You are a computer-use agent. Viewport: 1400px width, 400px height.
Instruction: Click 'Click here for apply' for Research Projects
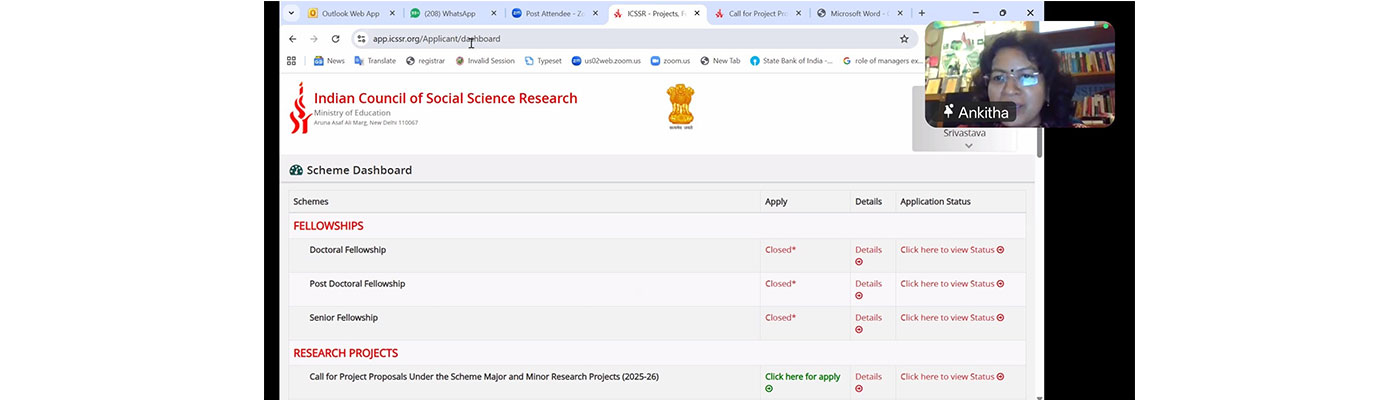(x=802, y=377)
